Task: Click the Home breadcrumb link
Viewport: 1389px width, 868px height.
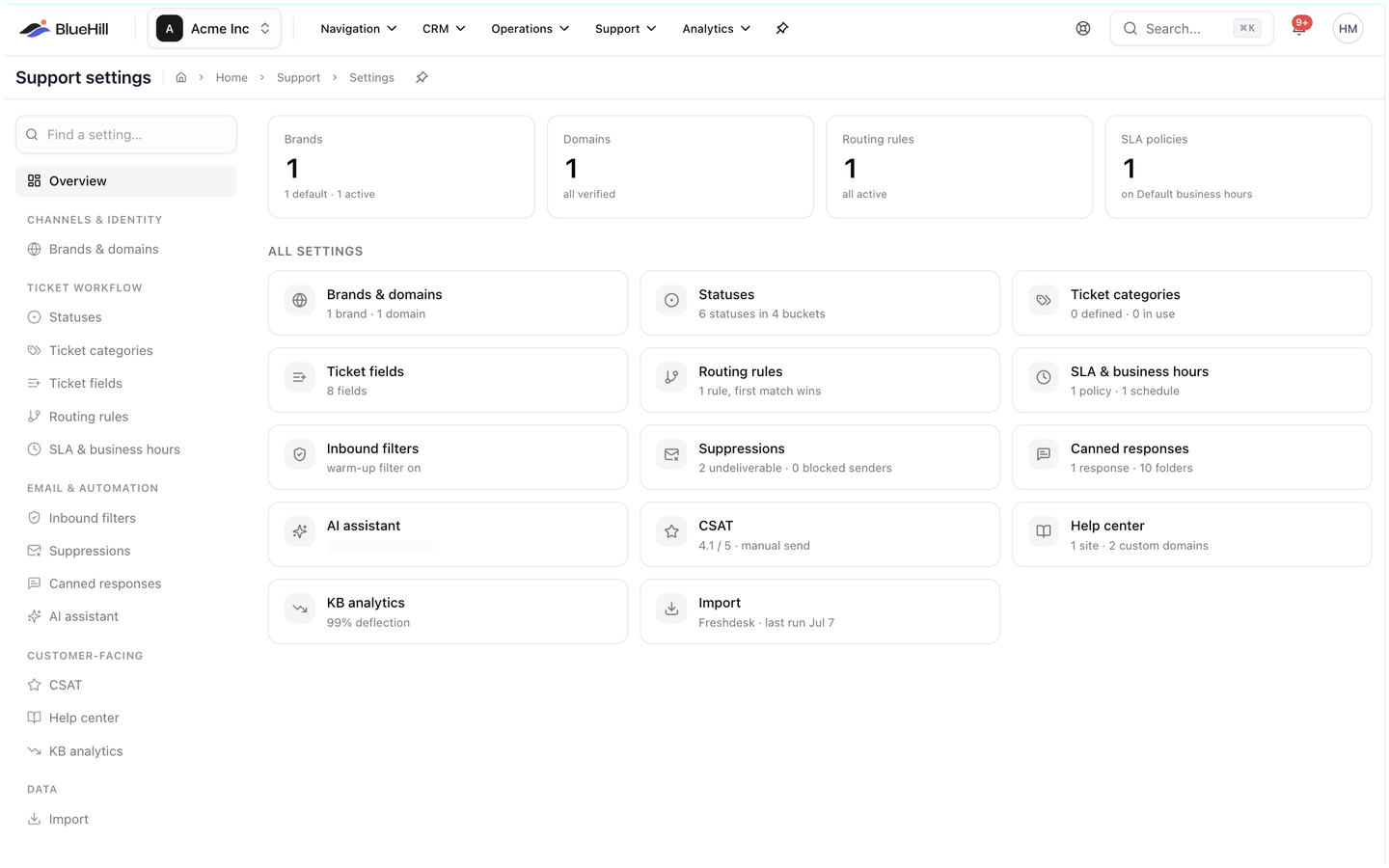Action: [231, 78]
